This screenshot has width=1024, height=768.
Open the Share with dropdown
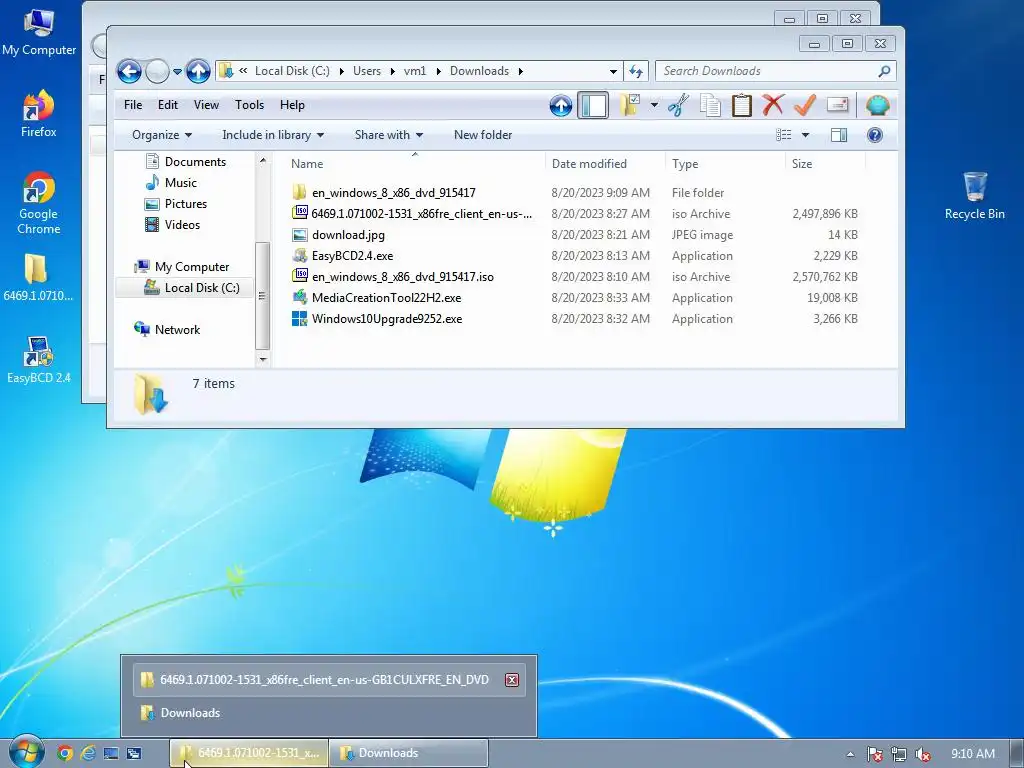389,135
